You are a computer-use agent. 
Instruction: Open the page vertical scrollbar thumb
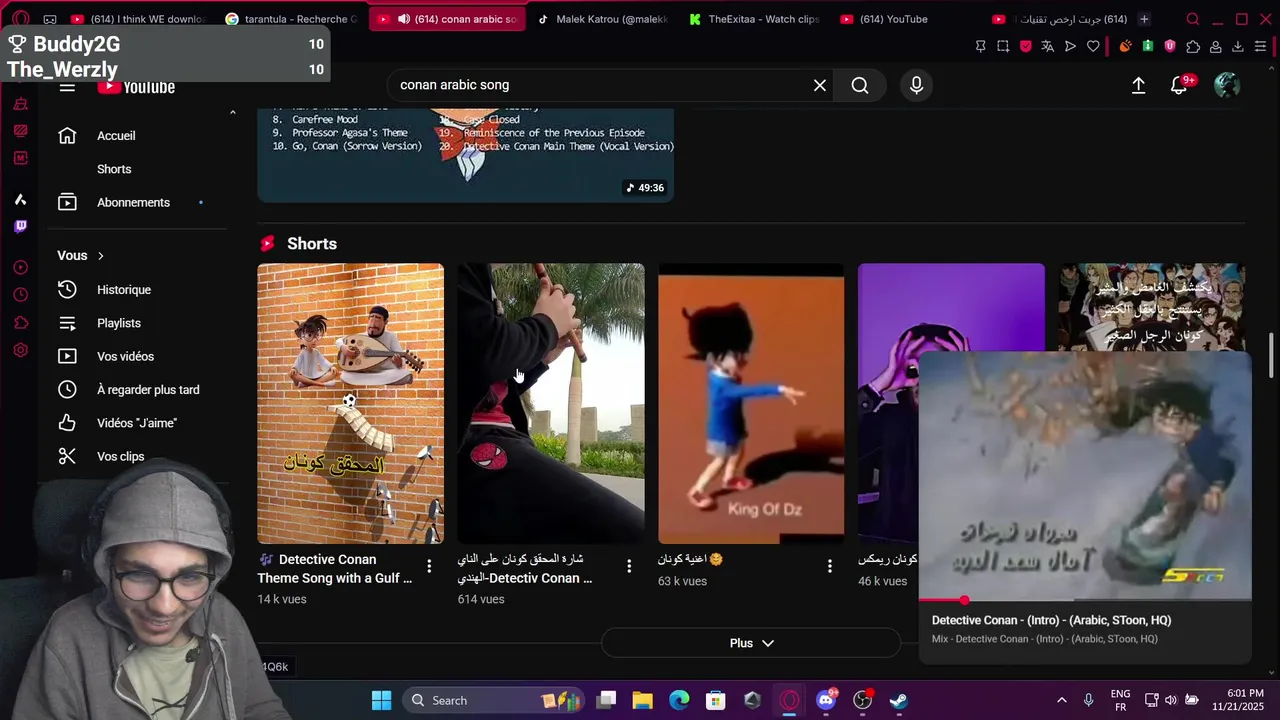(x=1272, y=356)
